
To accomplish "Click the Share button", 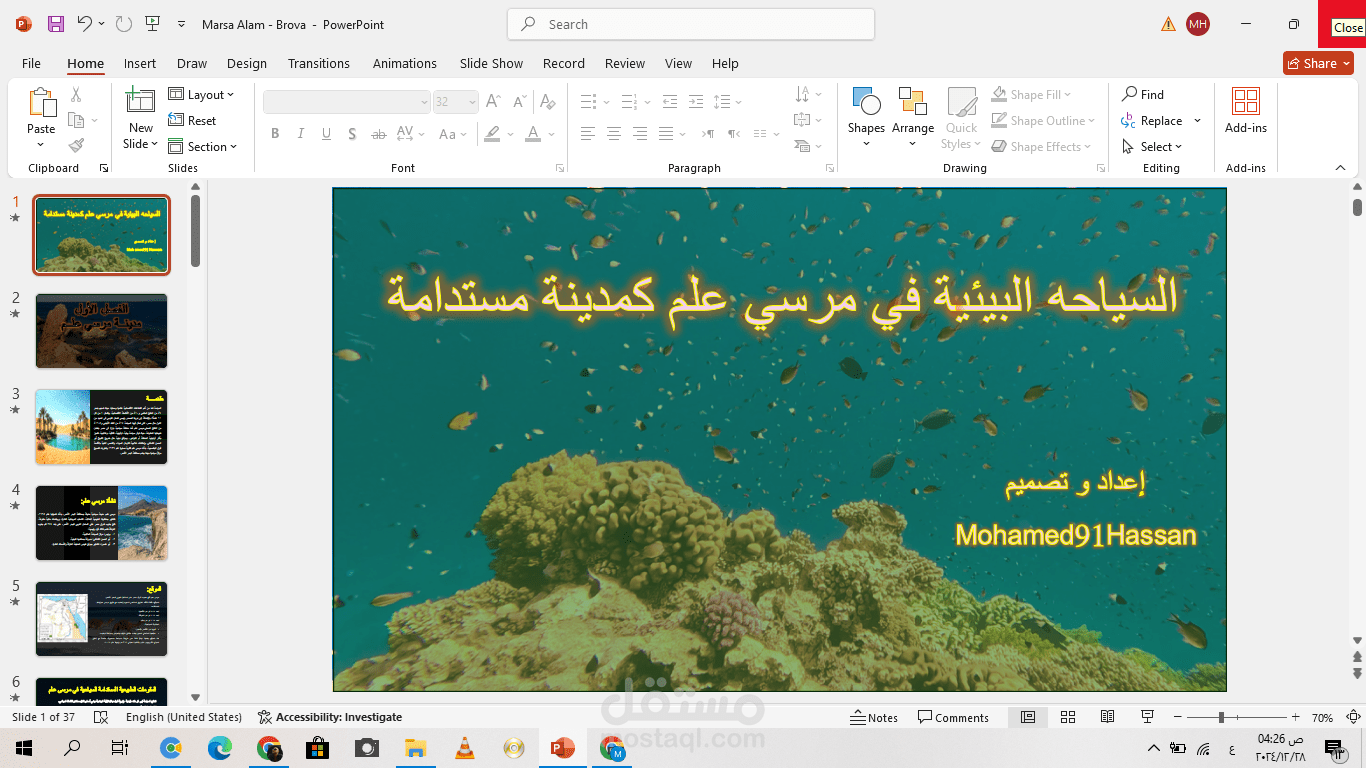I will coord(1318,63).
